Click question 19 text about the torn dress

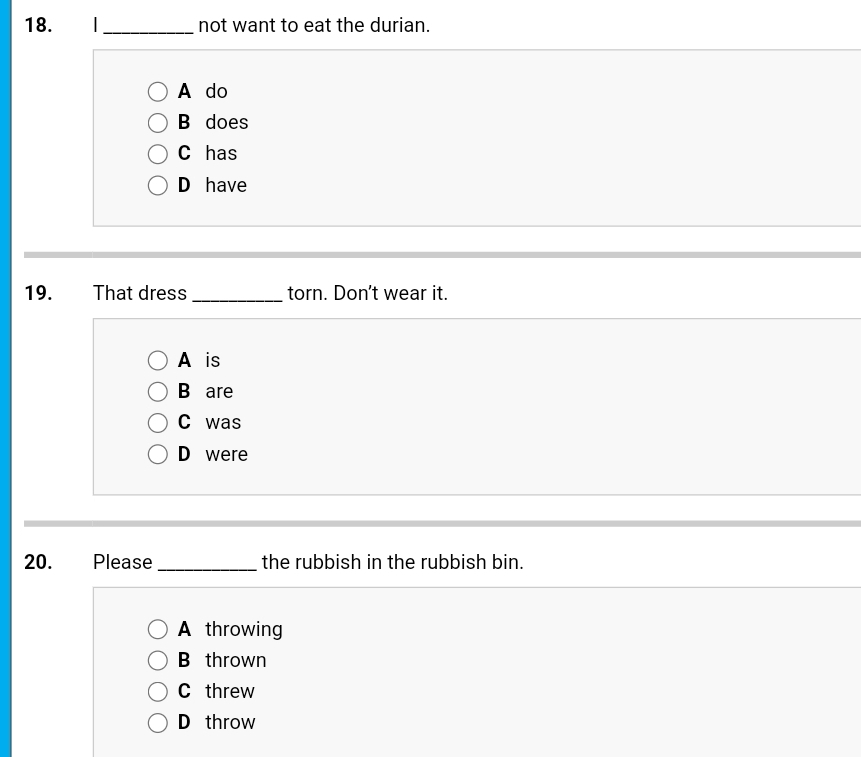point(270,293)
